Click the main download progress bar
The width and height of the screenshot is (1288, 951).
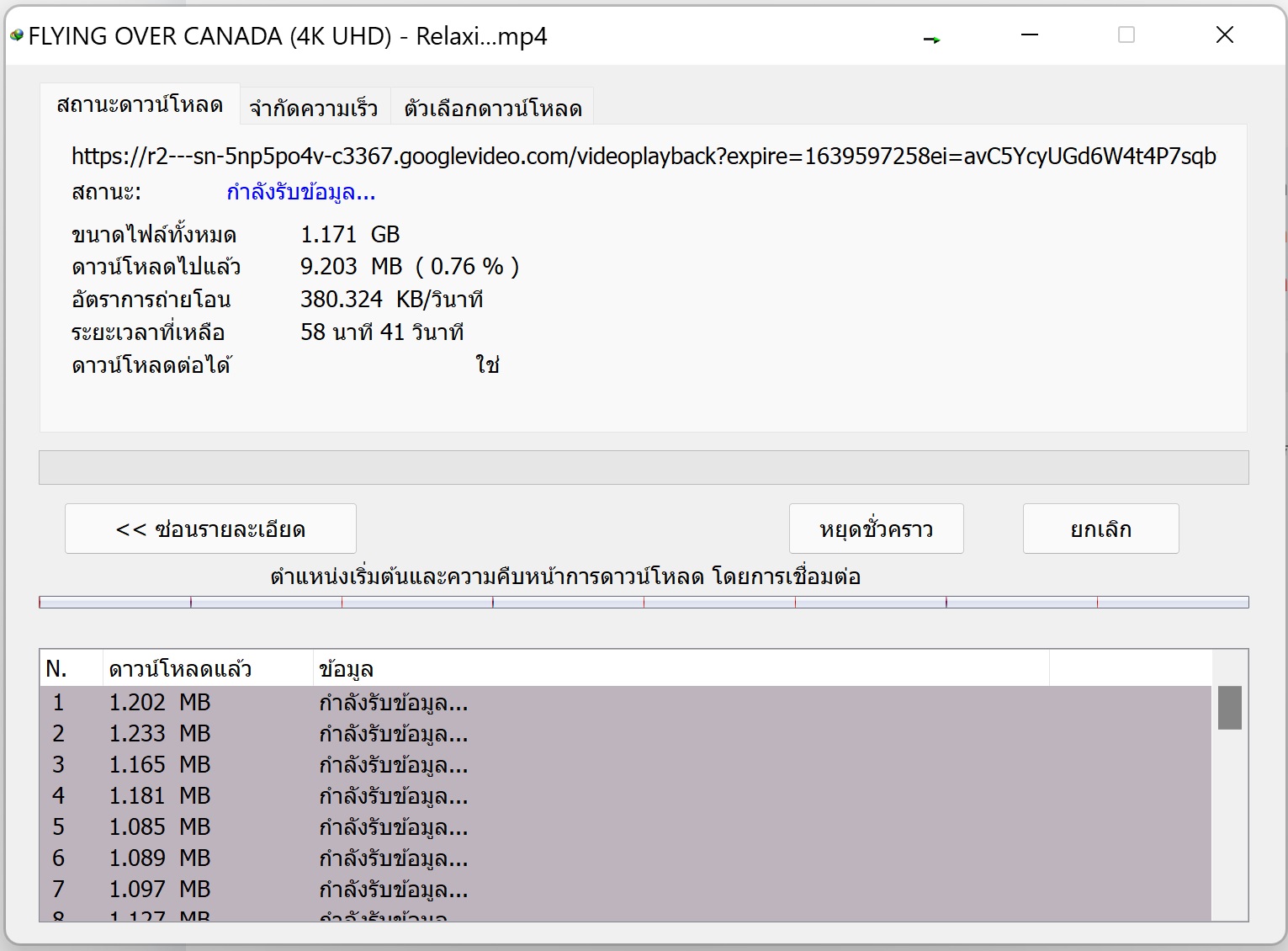(x=644, y=467)
